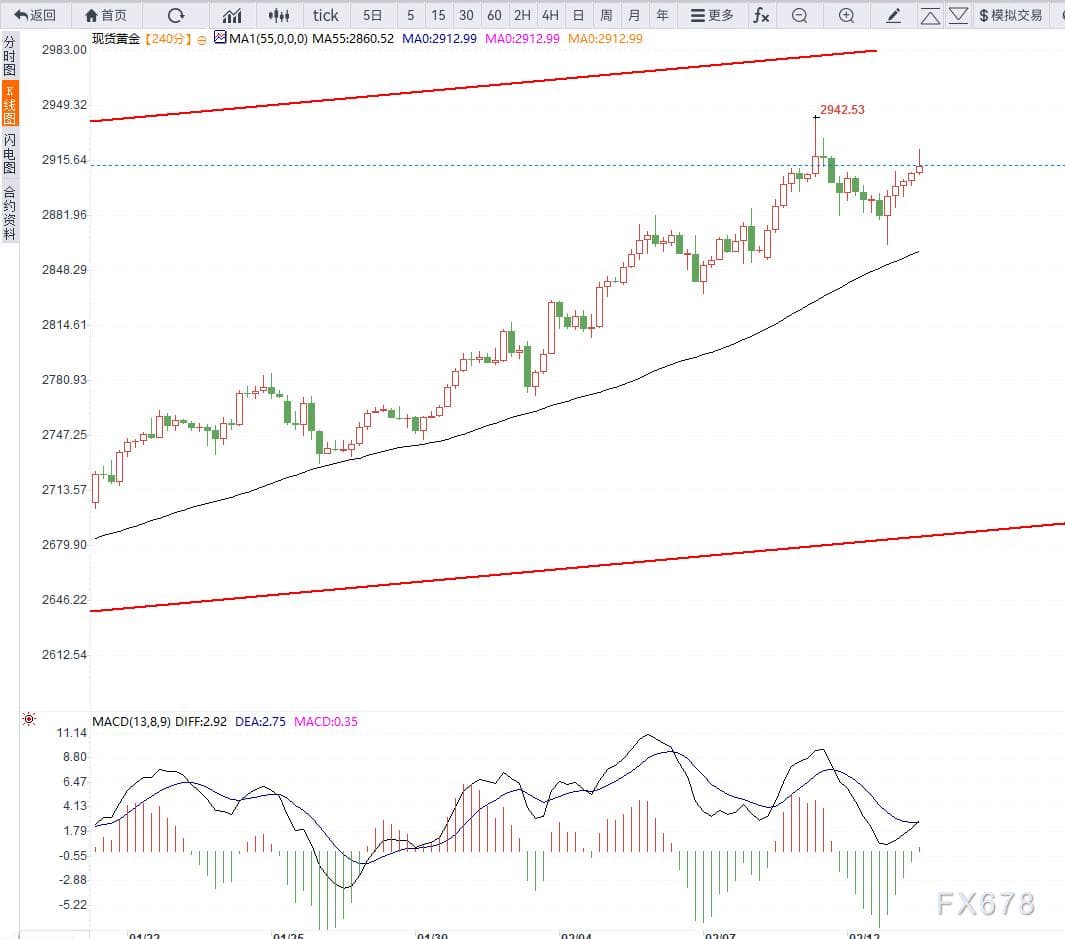The image size is (1065, 939).
Task: Select the 日 daily timeframe
Action: (x=578, y=15)
